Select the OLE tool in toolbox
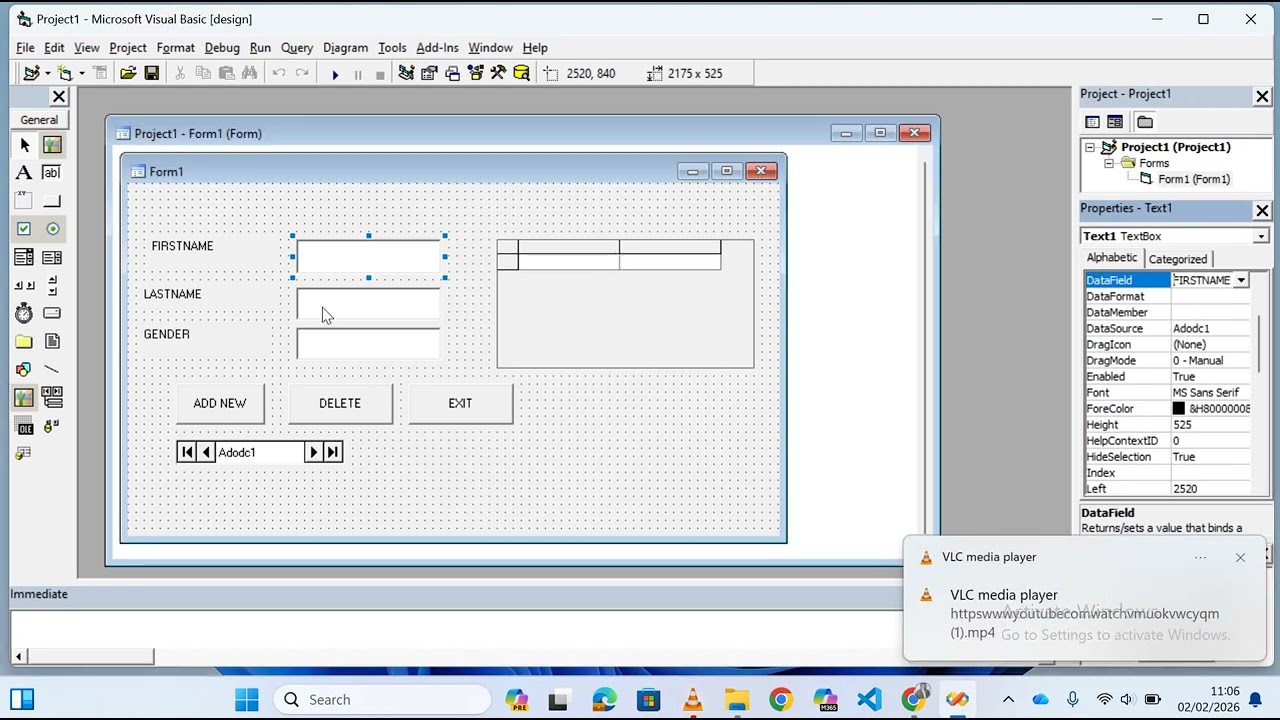Screen dimensions: 1280x720 click(24, 427)
